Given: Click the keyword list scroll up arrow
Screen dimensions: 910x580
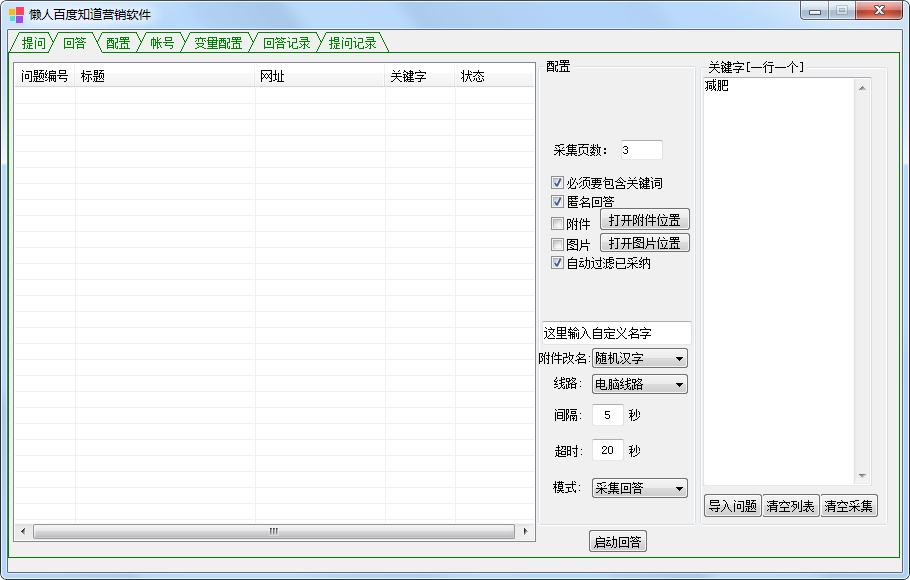Looking at the screenshot, I should (862, 87).
